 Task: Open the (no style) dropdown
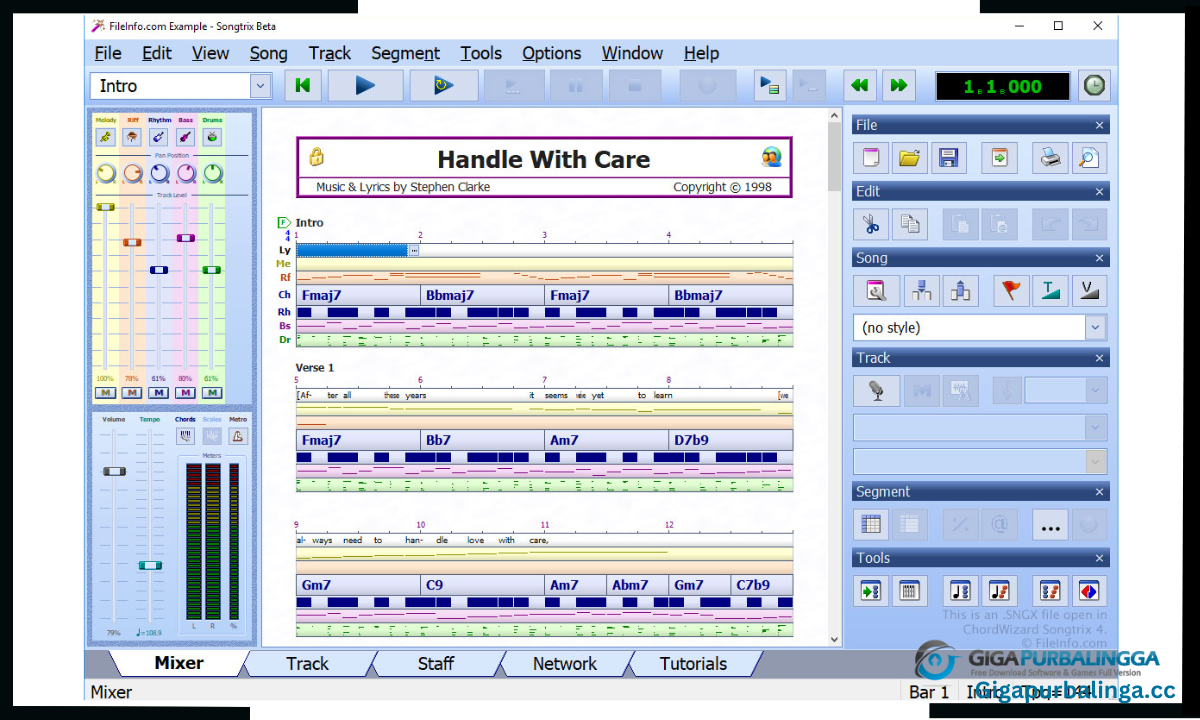(x=1096, y=327)
